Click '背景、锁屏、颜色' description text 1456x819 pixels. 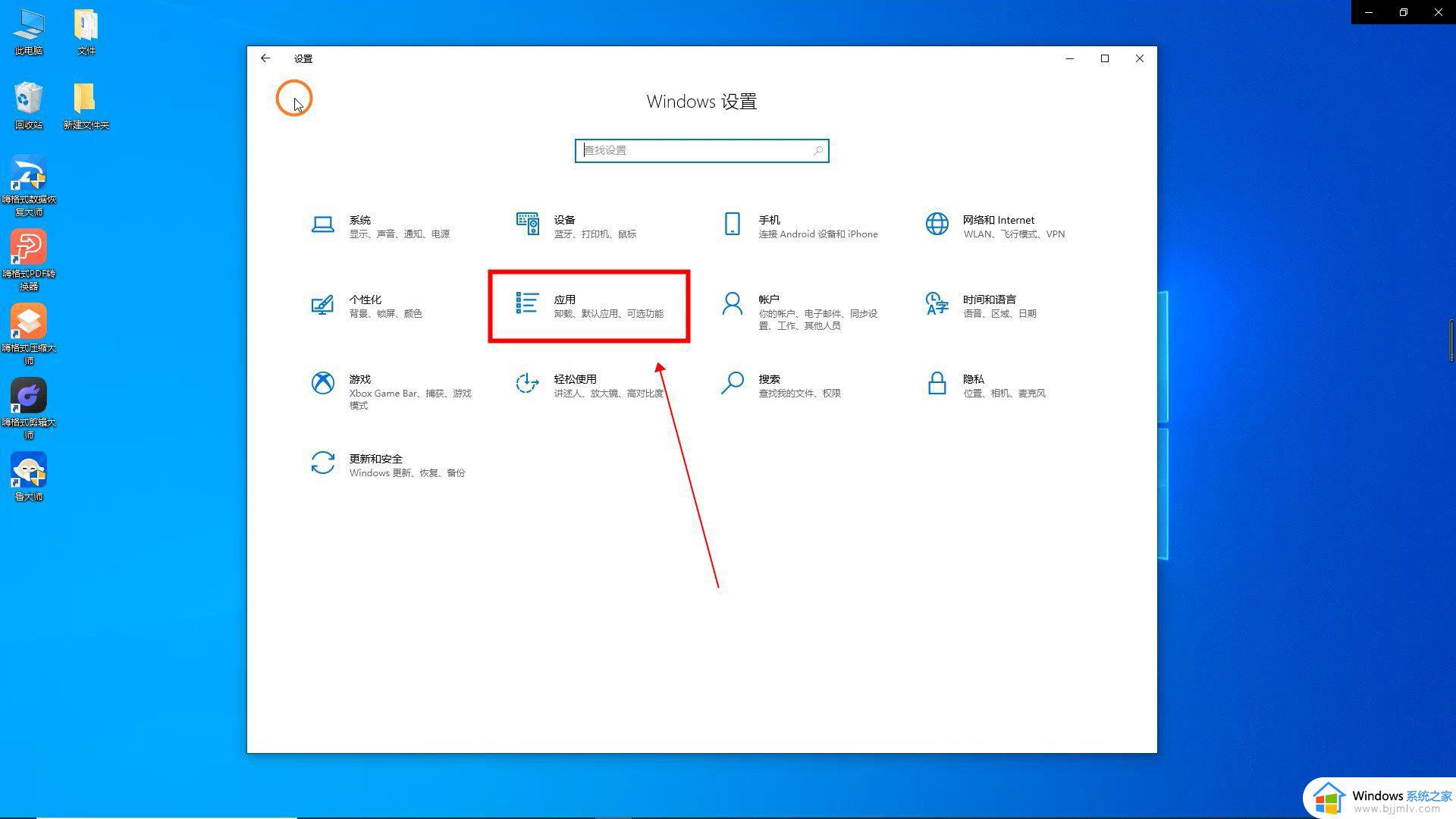pos(385,313)
